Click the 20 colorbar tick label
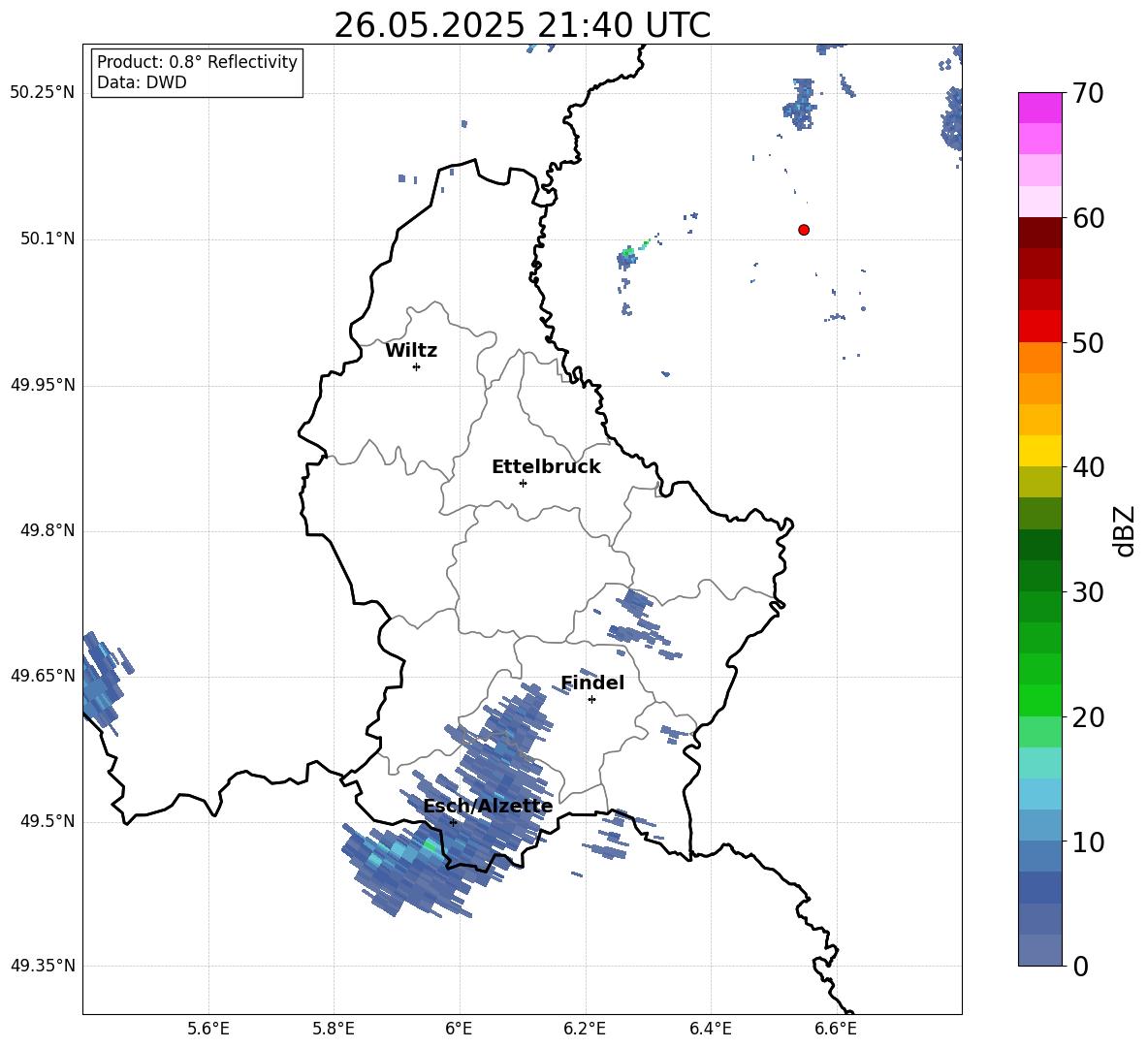Viewport: 1148px width, 1048px height. tap(1088, 717)
